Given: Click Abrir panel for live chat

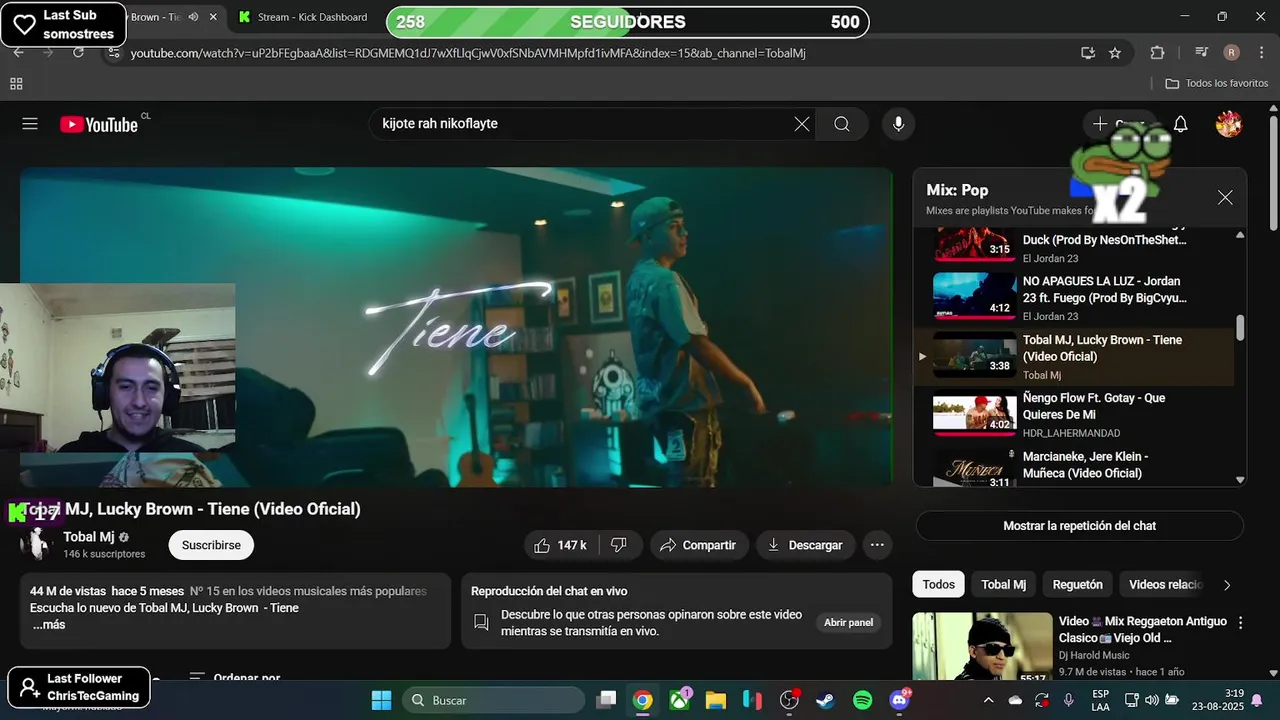Looking at the screenshot, I should coord(848,622).
